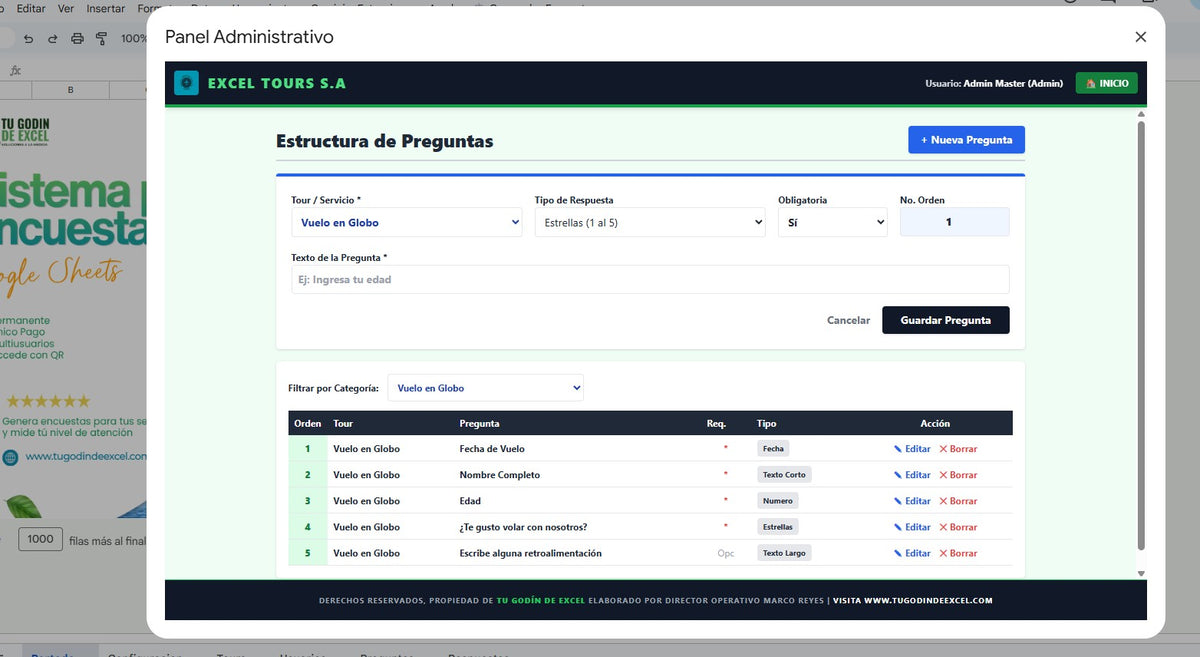The height and width of the screenshot is (657, 1200).
Task: Open the Tipo de Respuesta dropdown
Action: tap(650, 222)
